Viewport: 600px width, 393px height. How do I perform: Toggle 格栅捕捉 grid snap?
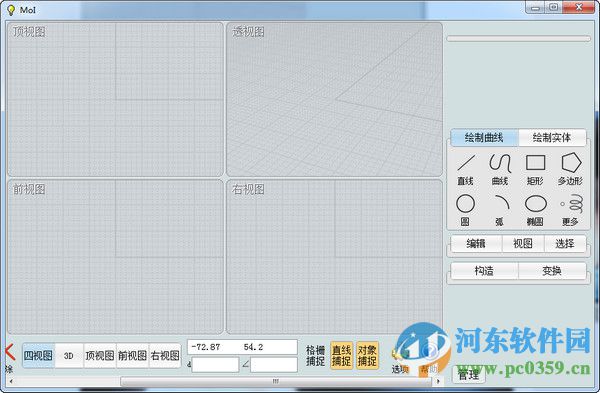[316, 355]
